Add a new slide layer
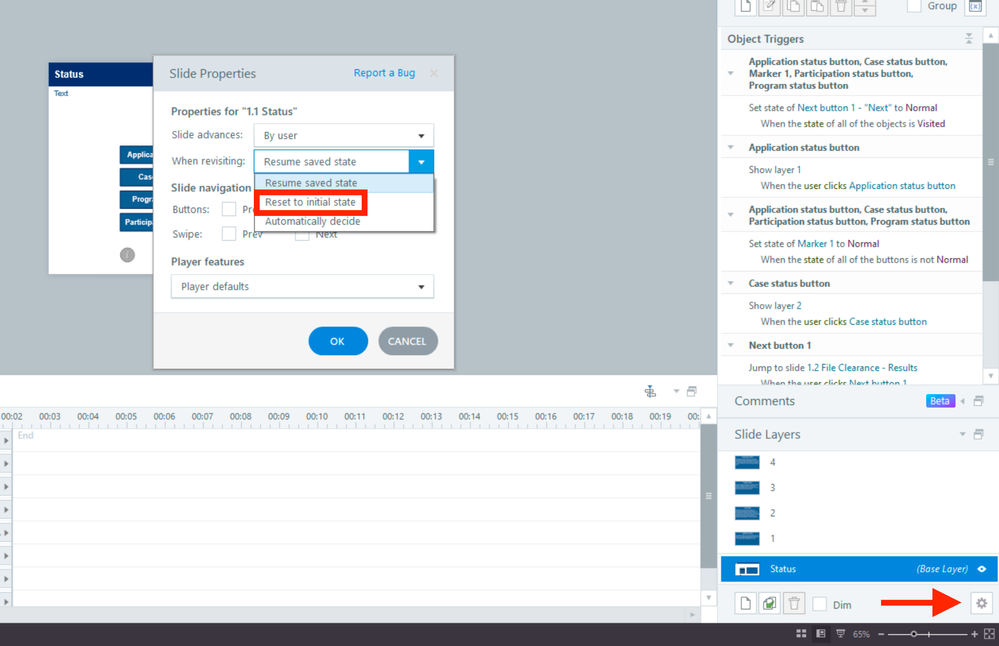The height and width of the screenshot is (646, 999). [746, 603]
